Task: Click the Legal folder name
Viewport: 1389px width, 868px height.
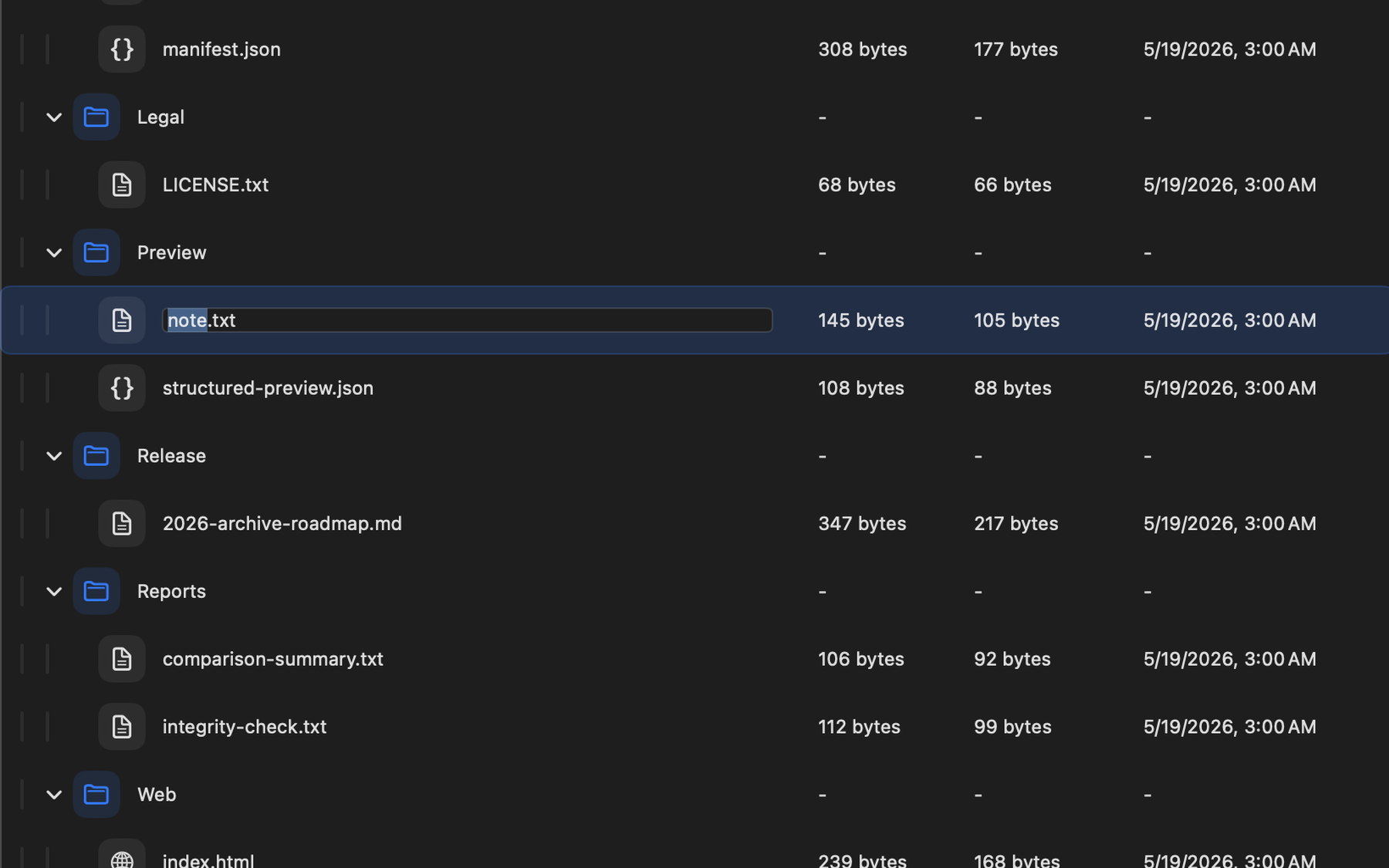Action: coord(161,117)
